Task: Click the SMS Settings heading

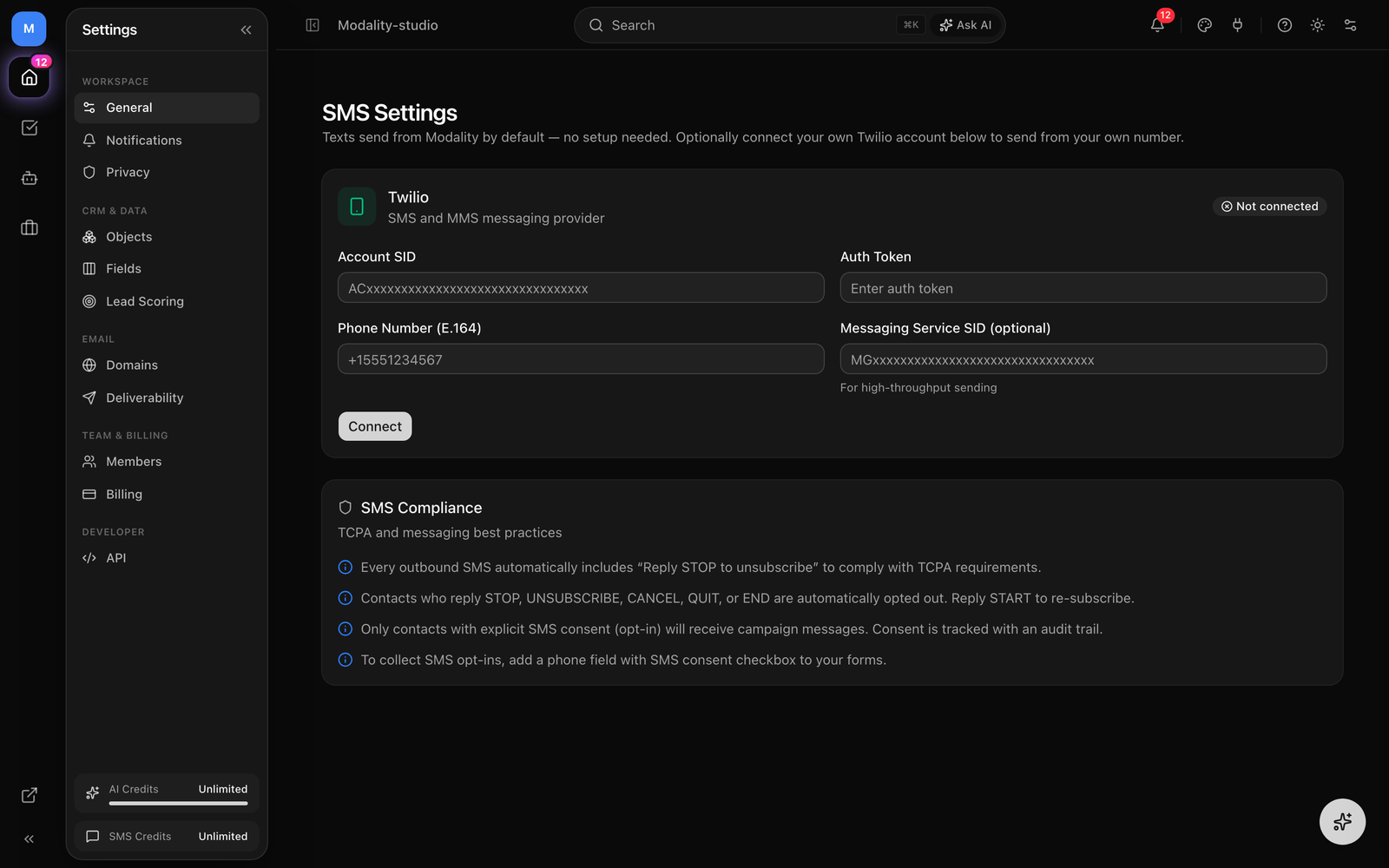Action: (390, 113)
